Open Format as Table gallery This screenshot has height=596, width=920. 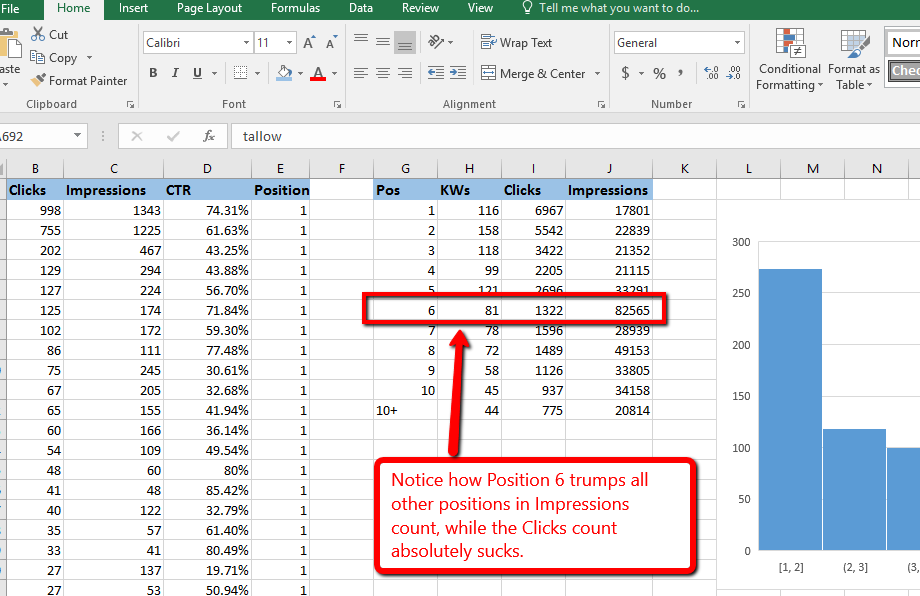point(854,59)
